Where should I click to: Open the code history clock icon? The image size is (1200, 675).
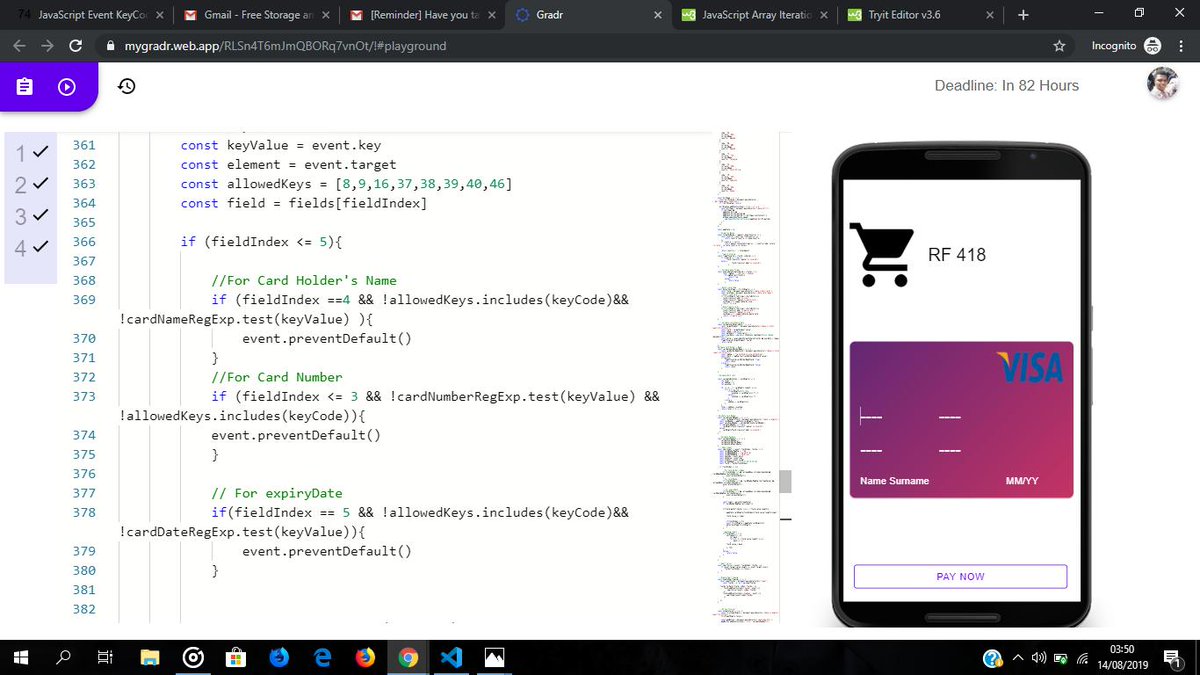[x=127, y=87]
